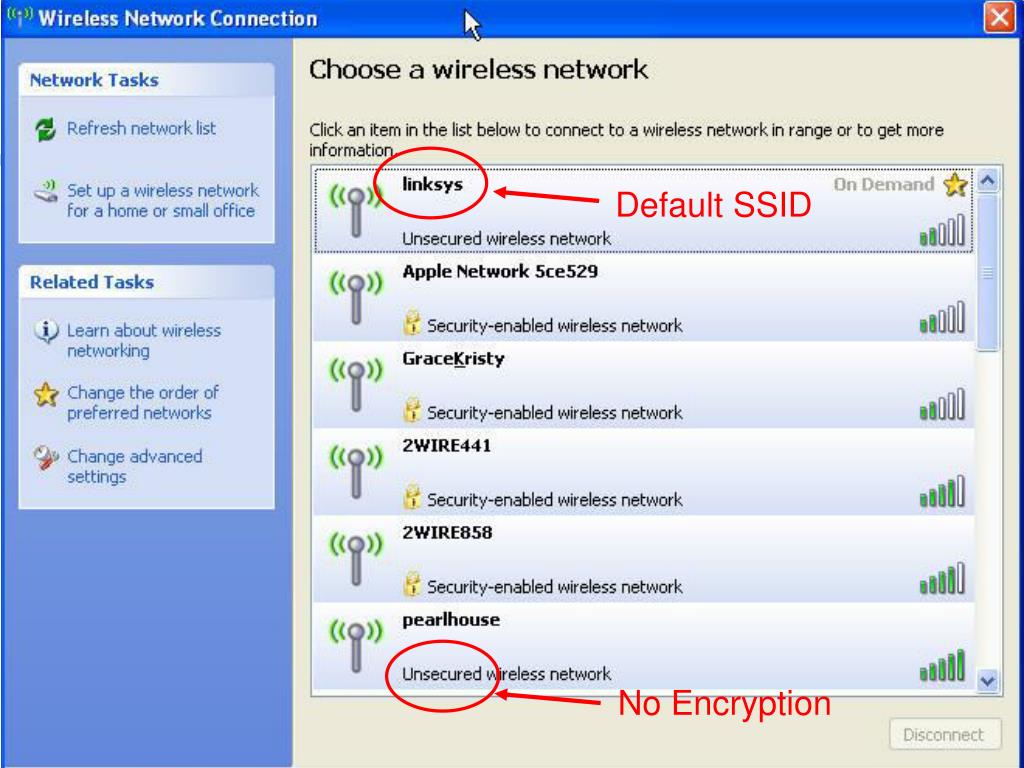Click the antenna icon for 2WIRE441 network
The height and width of the screenshot is (768, 1024).
(355, 472)
